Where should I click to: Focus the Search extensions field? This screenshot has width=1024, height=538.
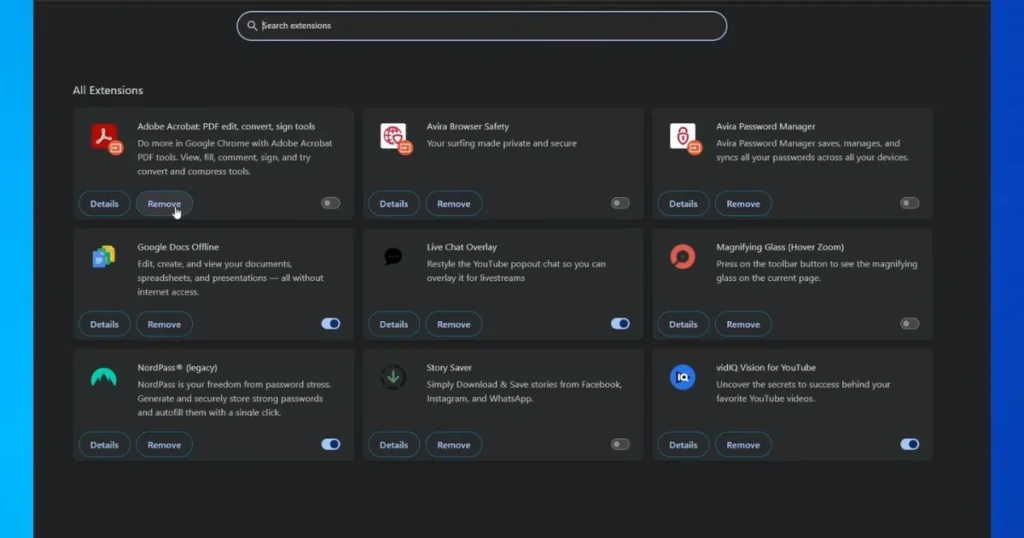point(481,26)
